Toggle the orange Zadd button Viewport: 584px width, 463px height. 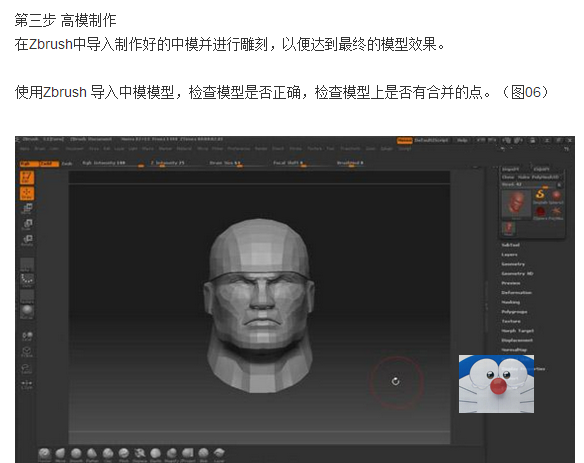click(49, 164)
